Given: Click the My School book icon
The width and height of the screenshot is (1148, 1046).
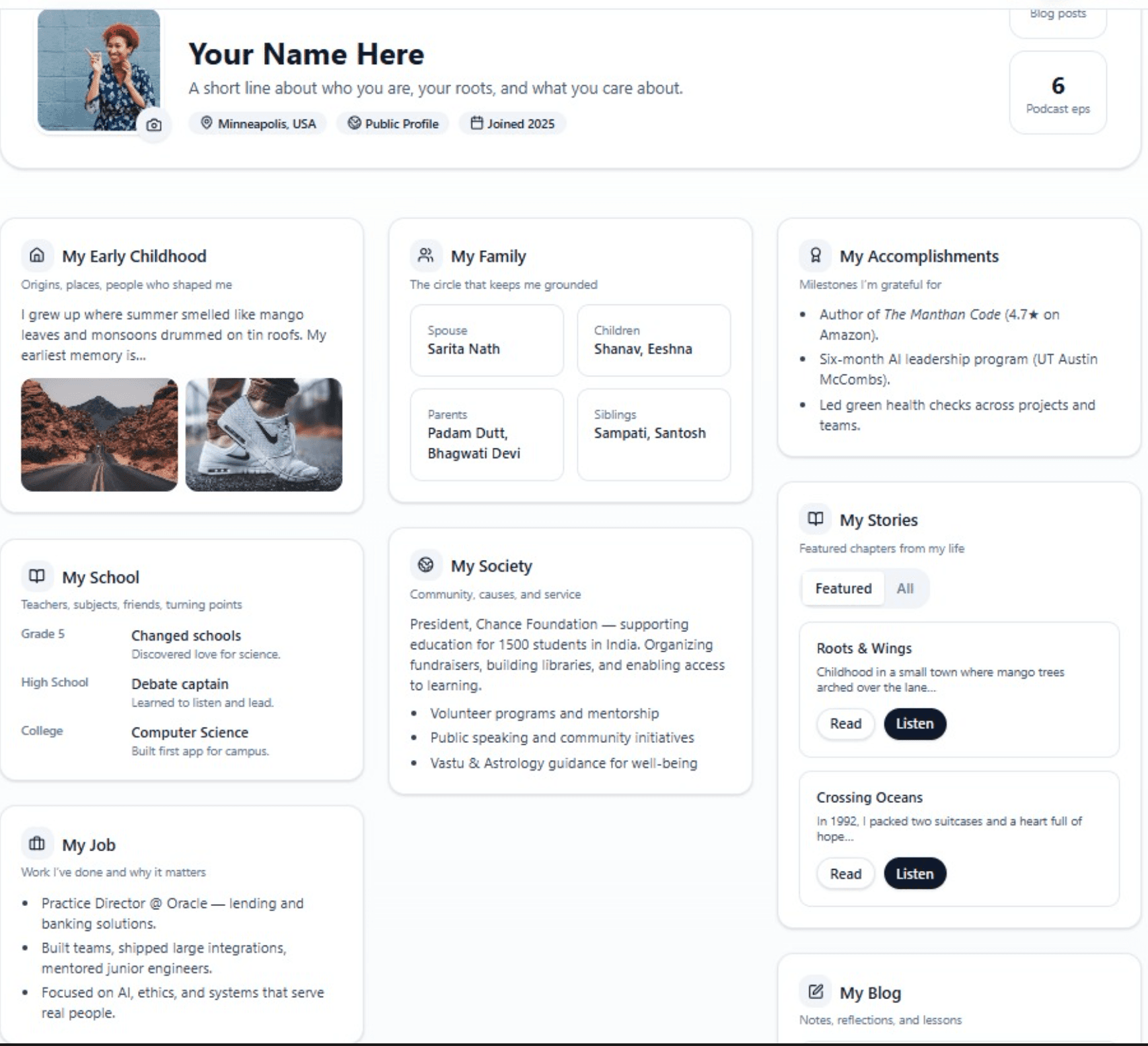Looking at the screenshot, I should click(38, 576).
